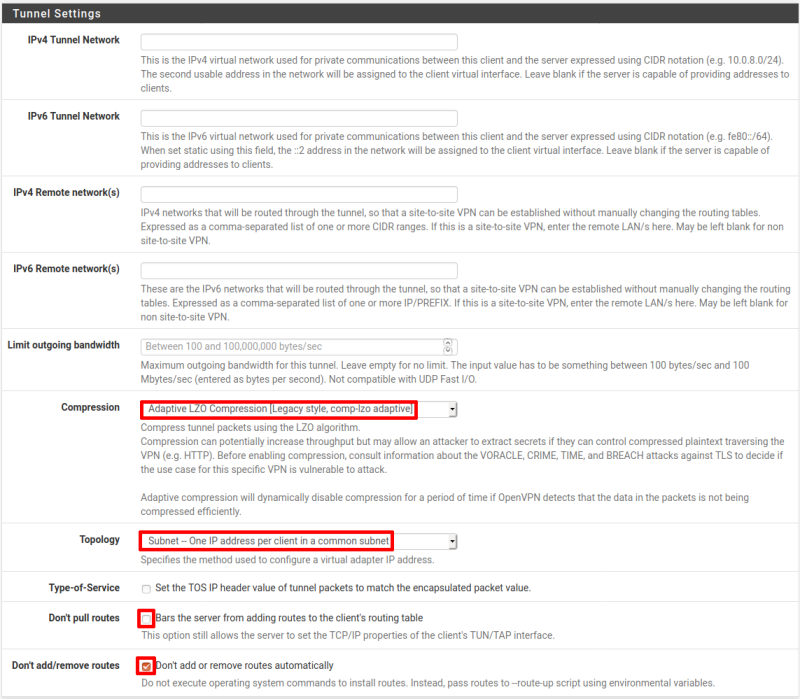Focus the IPv4 Remote network(s) field
Viewport: 800px width, 699px height.
pos(299,194)
